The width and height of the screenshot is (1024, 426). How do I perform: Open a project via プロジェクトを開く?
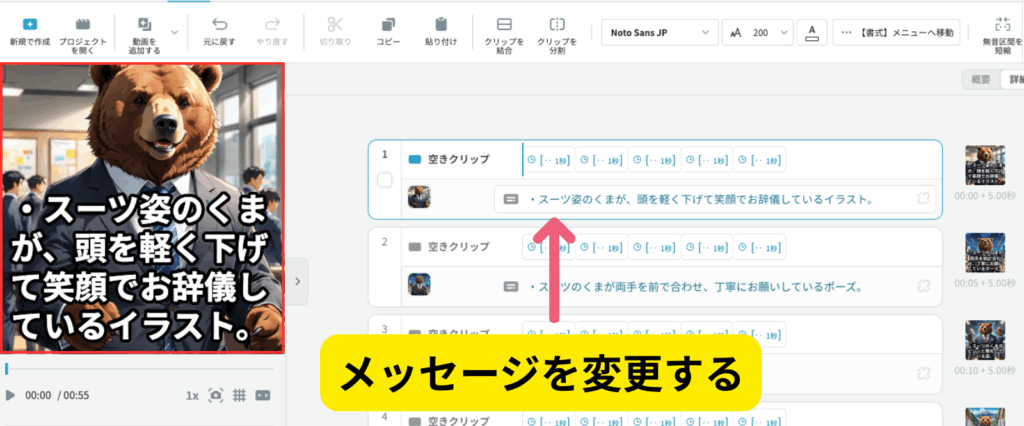(82, 35)
